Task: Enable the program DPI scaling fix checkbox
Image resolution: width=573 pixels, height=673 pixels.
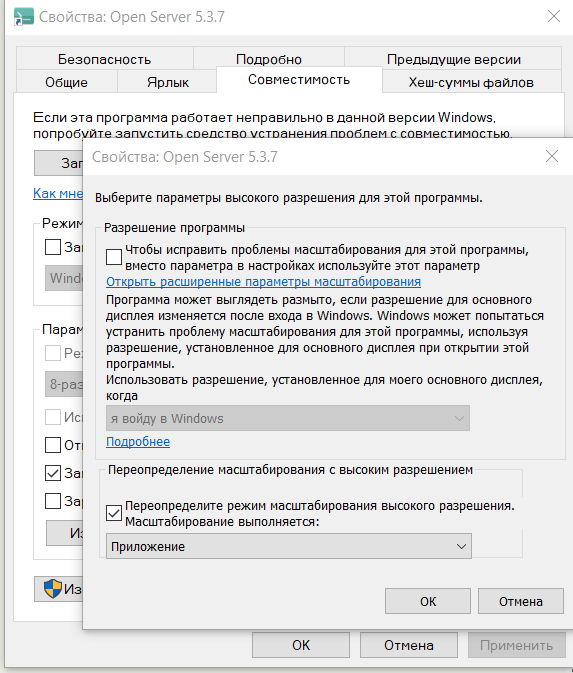Action: 114,257
